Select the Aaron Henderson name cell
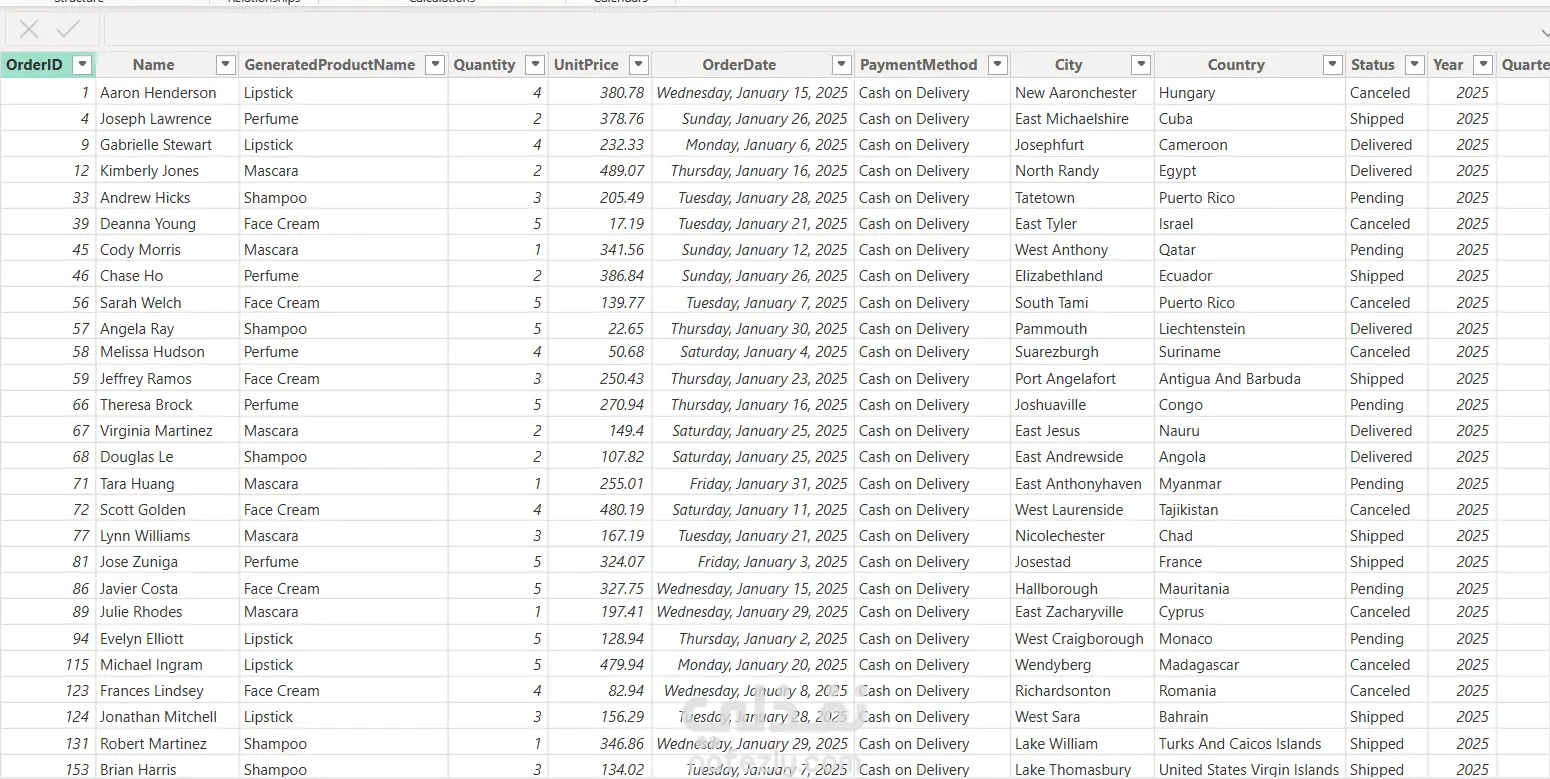 click(x=158, y=93)
